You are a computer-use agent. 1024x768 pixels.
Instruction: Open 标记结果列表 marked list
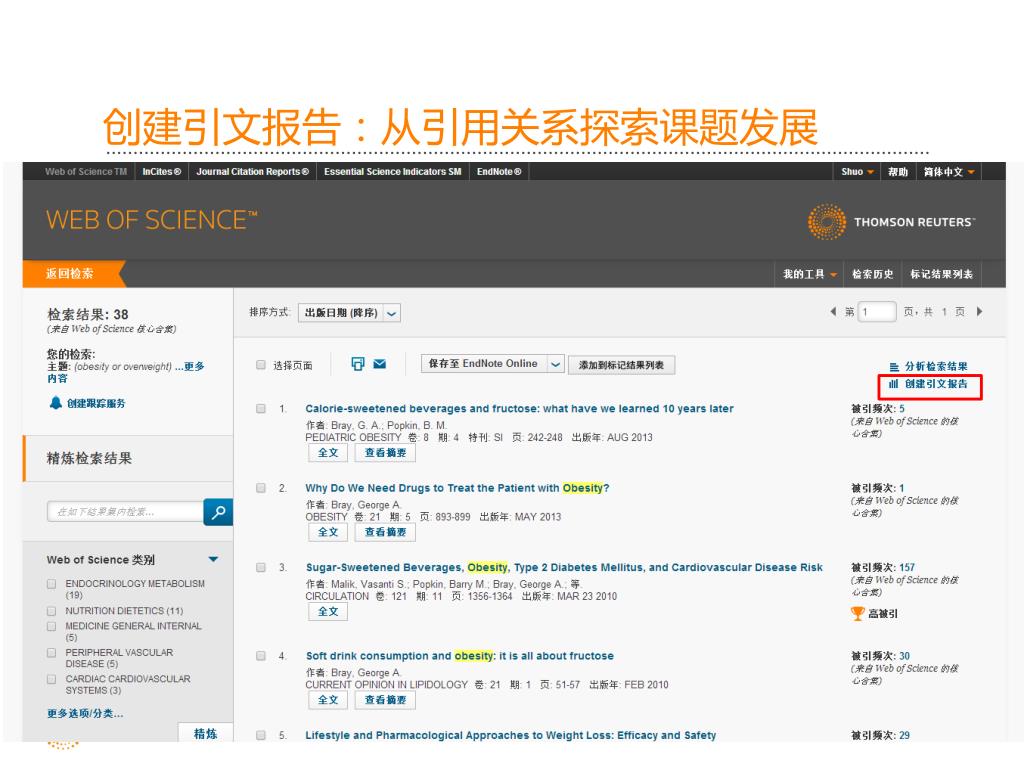[942, 274]
